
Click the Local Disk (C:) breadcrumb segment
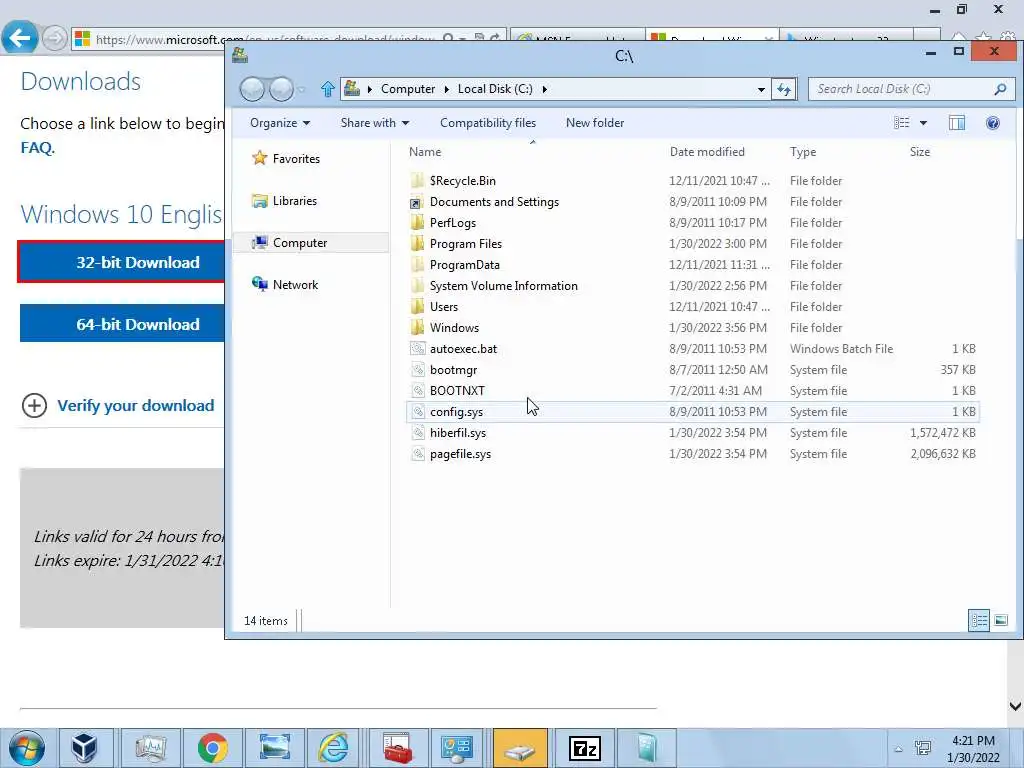click(495, 89)
